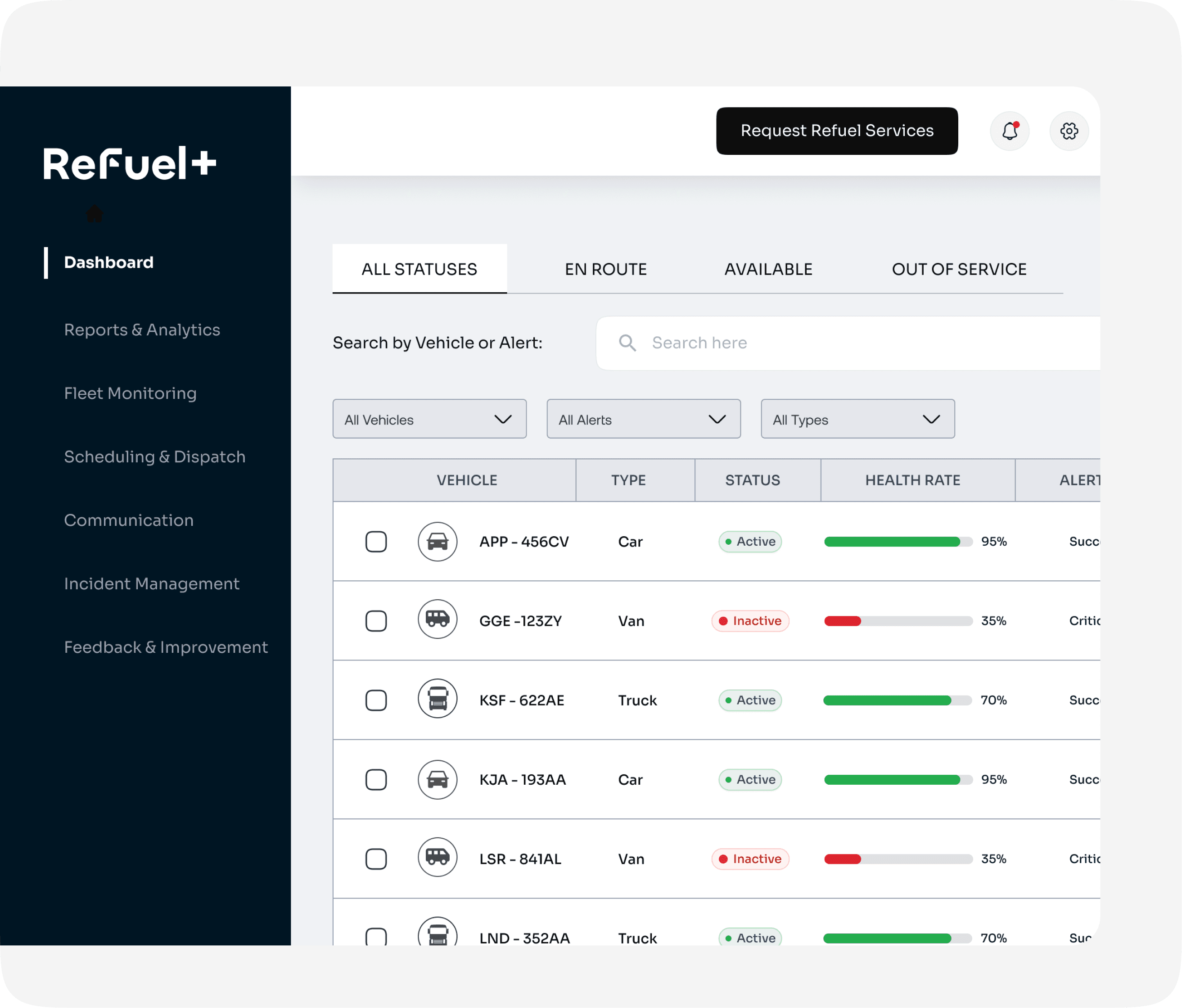Click the Inactive badge for GGE -123ZY

(x=750, y=621)
